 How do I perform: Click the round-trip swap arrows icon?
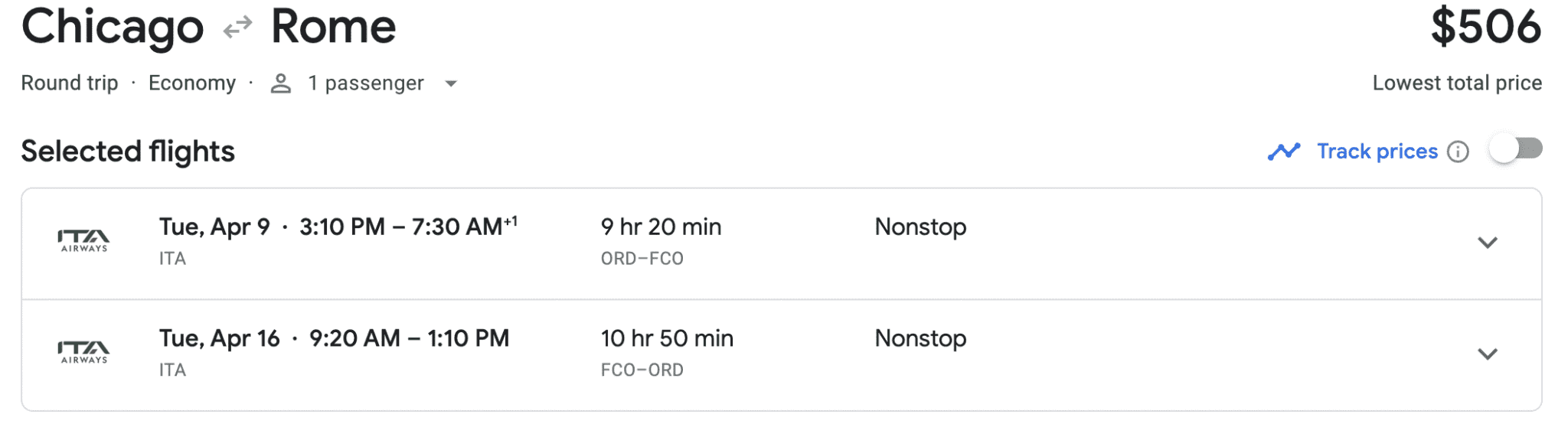tap(237, 28)
